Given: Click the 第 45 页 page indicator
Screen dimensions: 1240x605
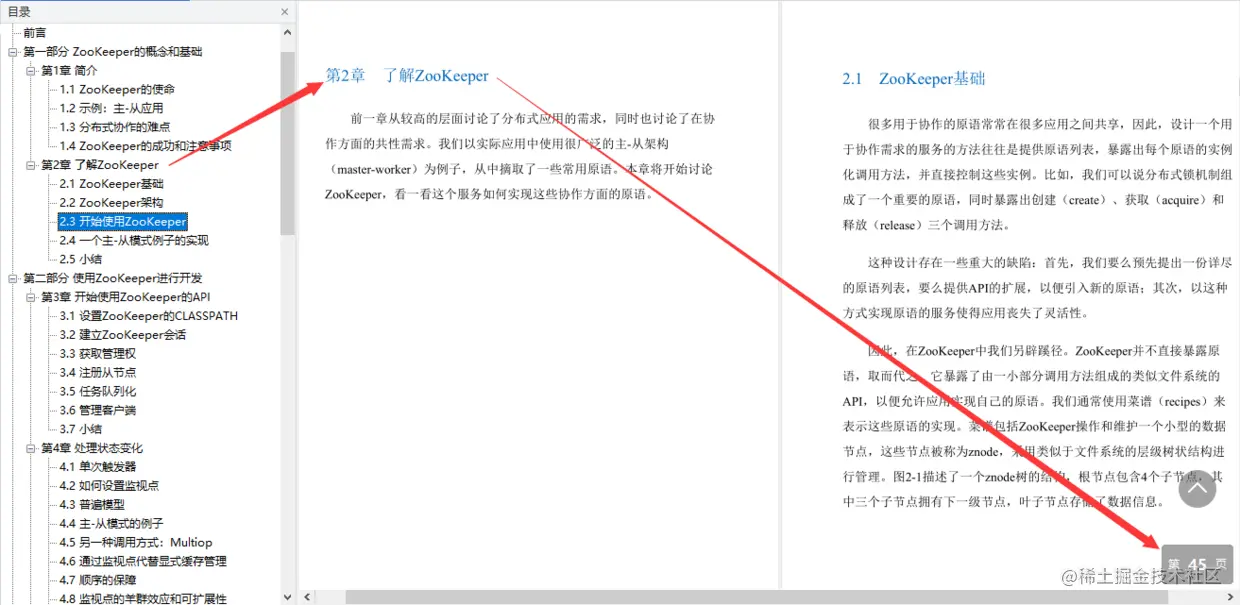Looking at the screenshot, I should tap(1197, 564).
